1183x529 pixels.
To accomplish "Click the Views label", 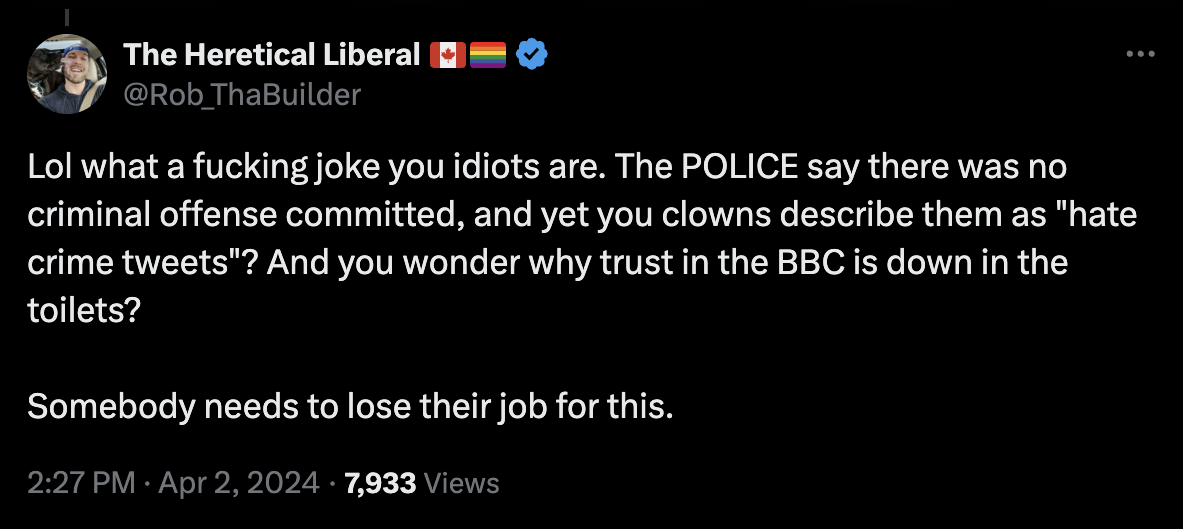I will 461,483.
